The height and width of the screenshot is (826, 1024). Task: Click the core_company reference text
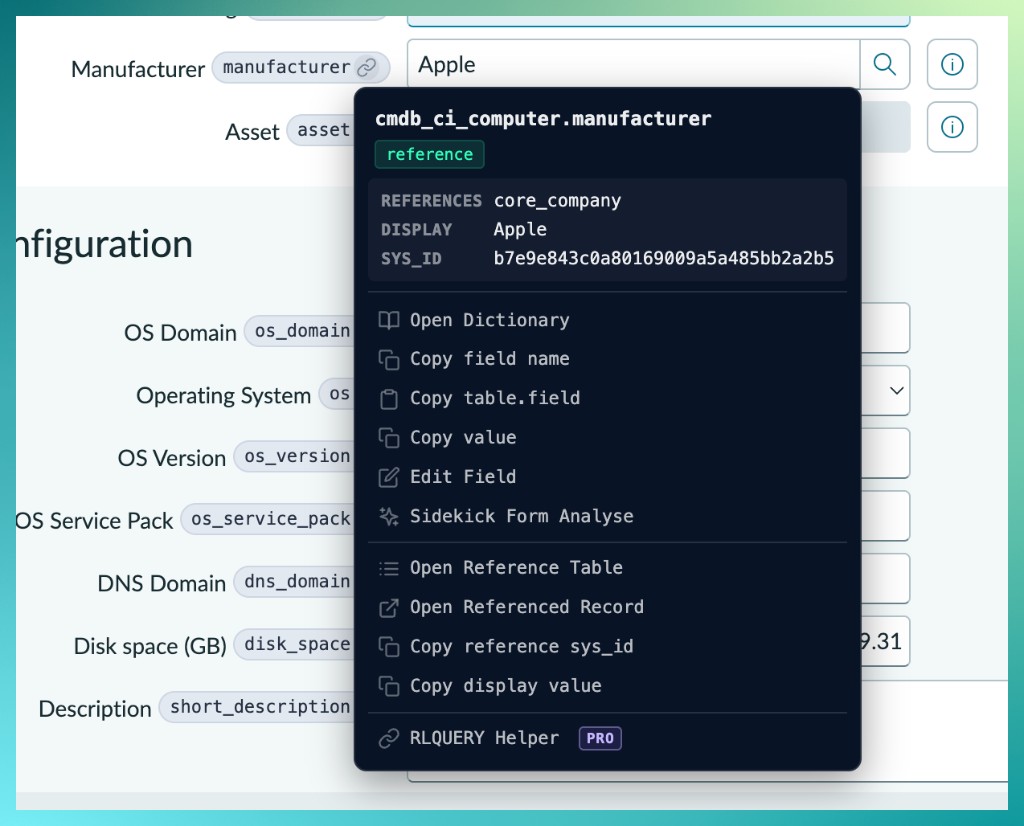coord(557,200)
